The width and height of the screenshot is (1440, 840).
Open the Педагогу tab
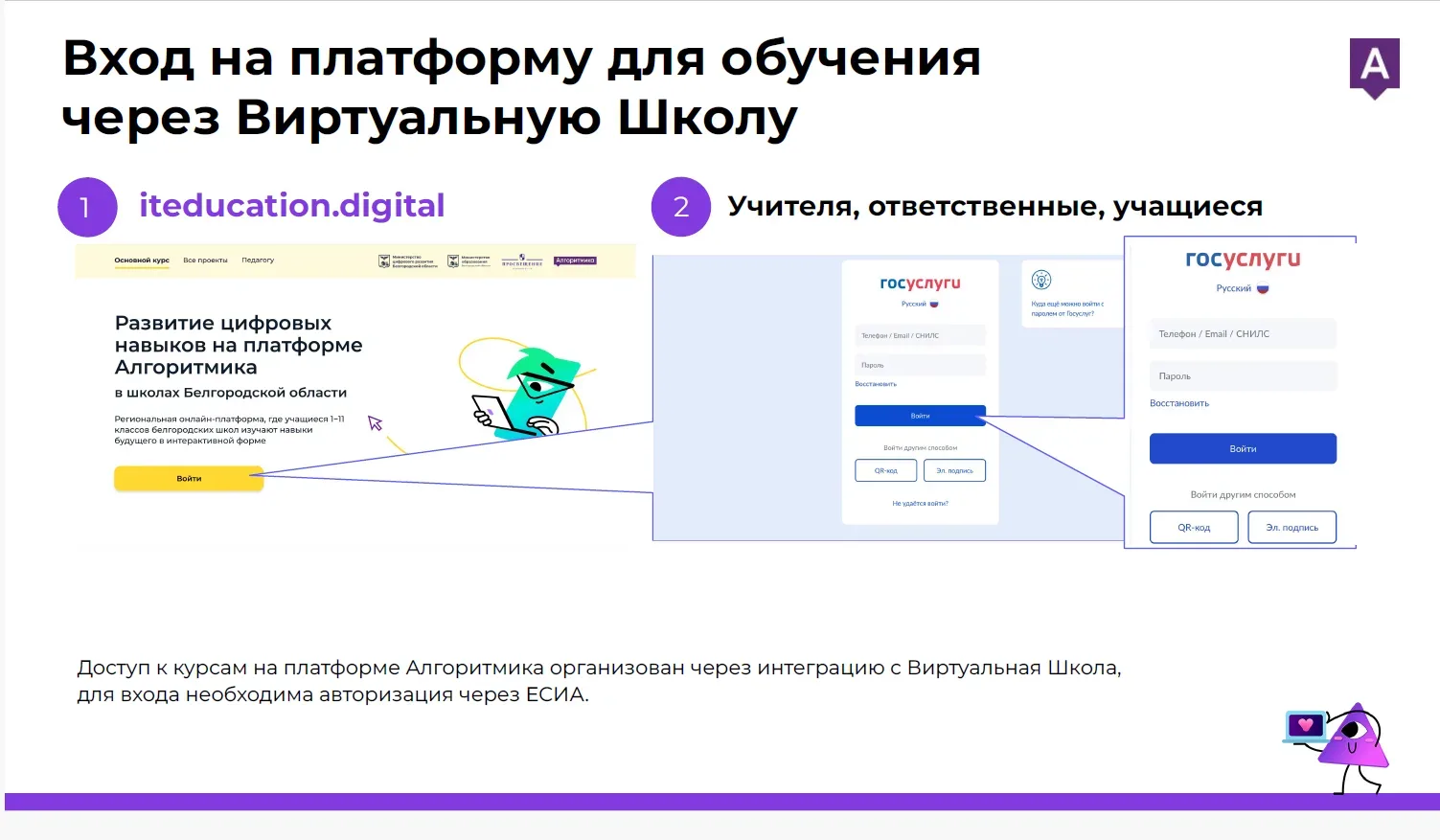(x=258, y=261)
